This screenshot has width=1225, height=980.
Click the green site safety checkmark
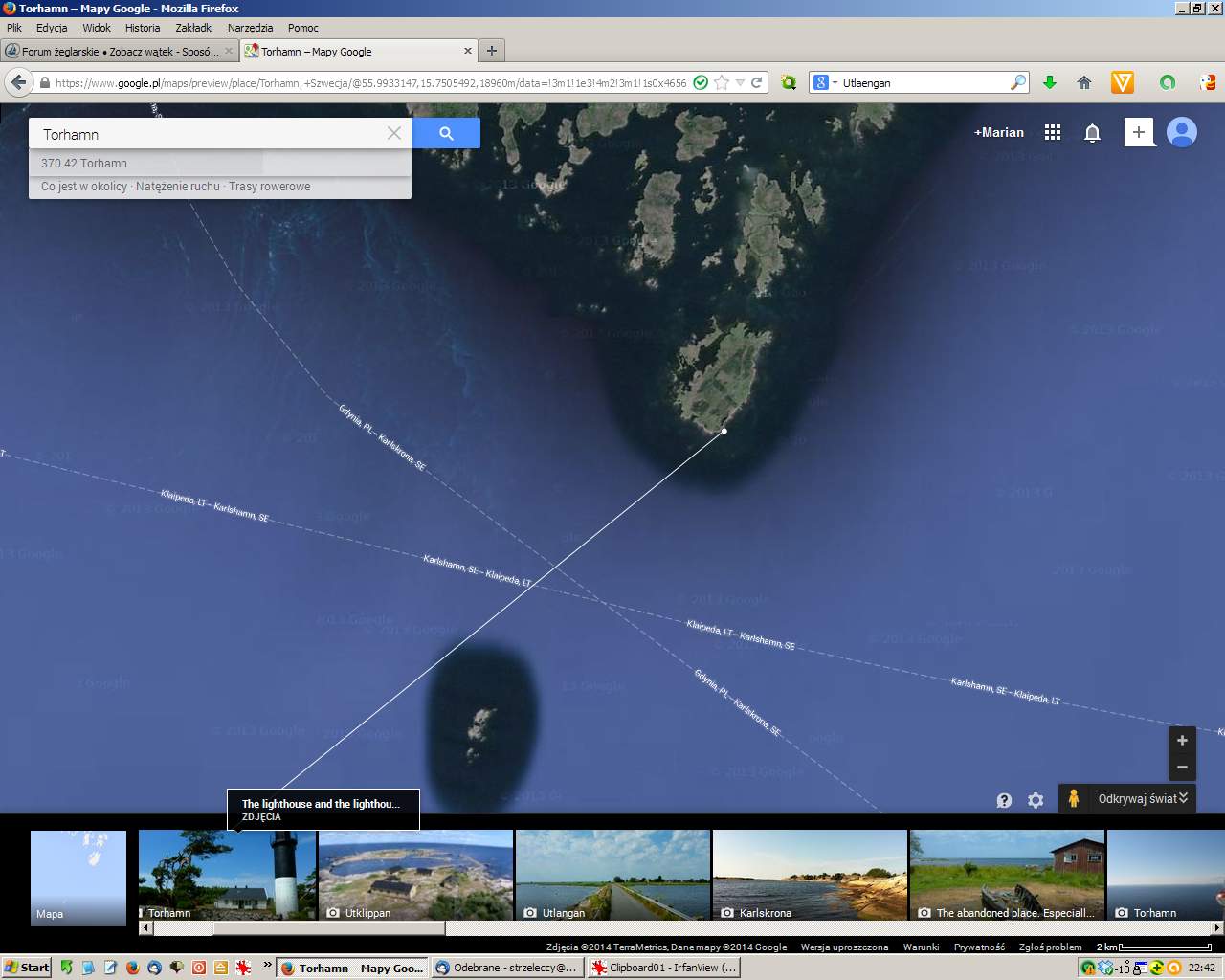coord(701,83)
